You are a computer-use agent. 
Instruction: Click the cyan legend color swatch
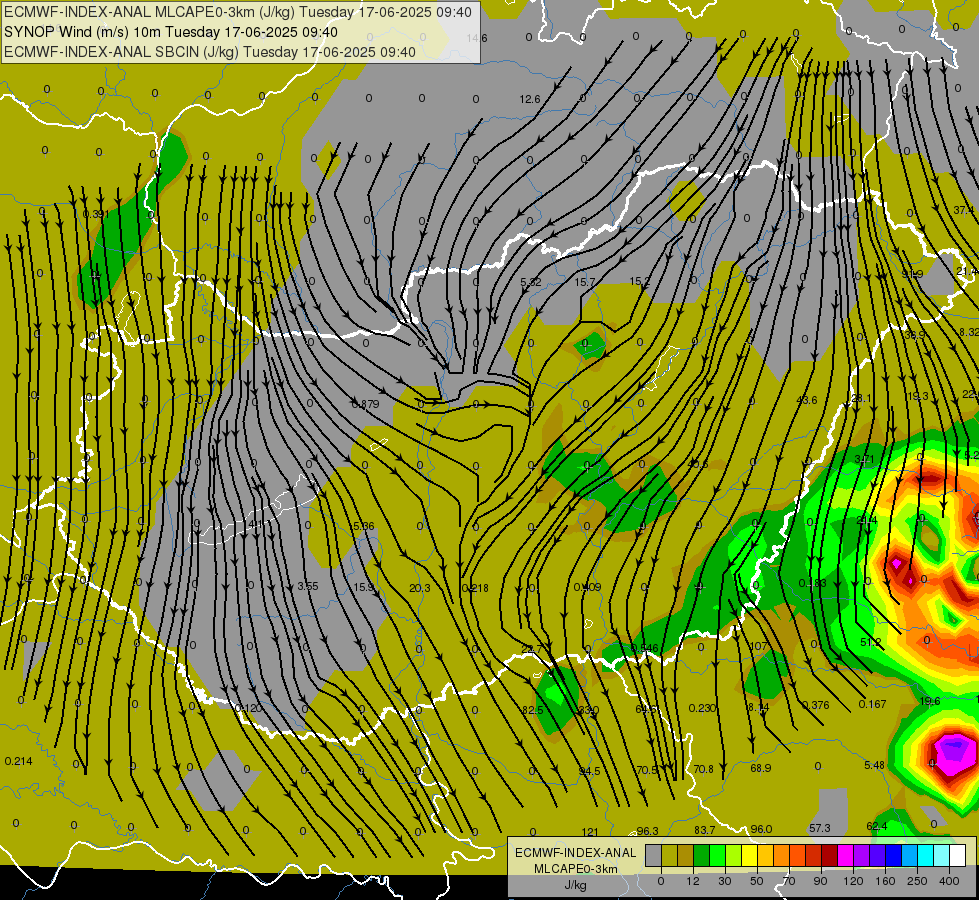926,855
